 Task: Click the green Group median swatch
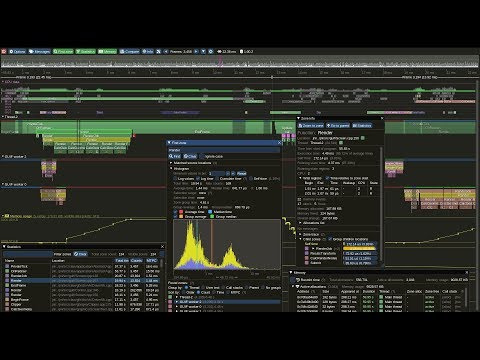point(212,217)
